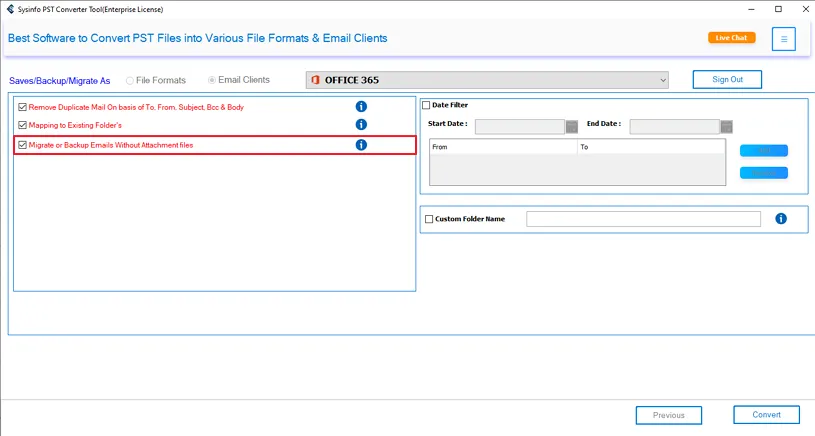Open the Start Date calendar picker
The image size is (815, 436).
click(572, 127)
